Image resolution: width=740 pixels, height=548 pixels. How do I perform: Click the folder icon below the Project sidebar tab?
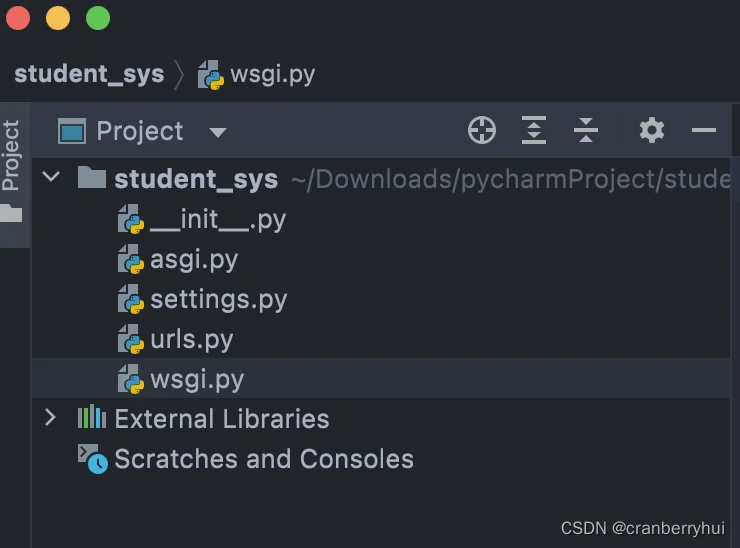pyautogui.click(x=11, y=213)
